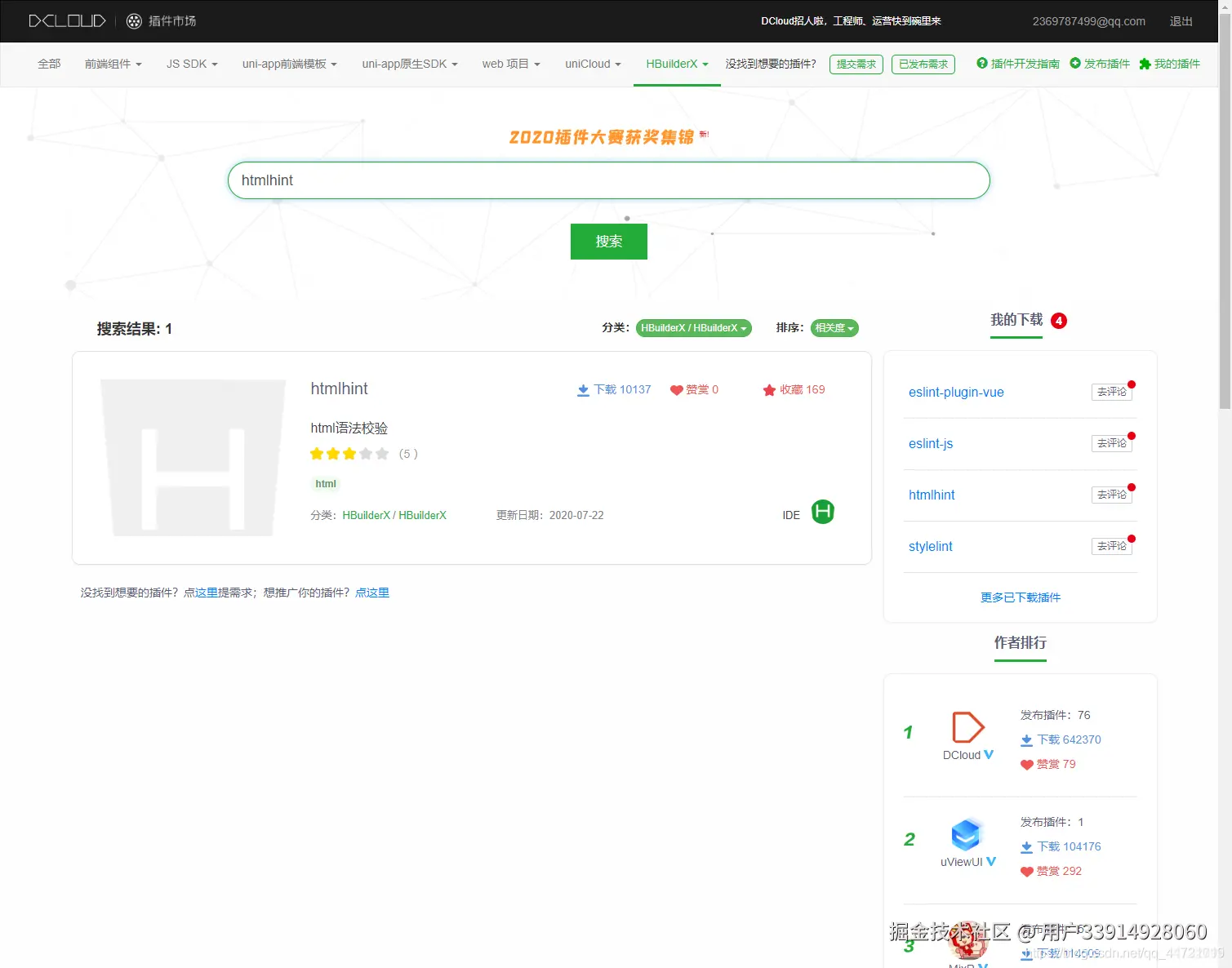Screen dimensions: 1232x968
Task: Click the green HBuilderX IDE icon
Action: pyautogui.click(x=822, y=513)
